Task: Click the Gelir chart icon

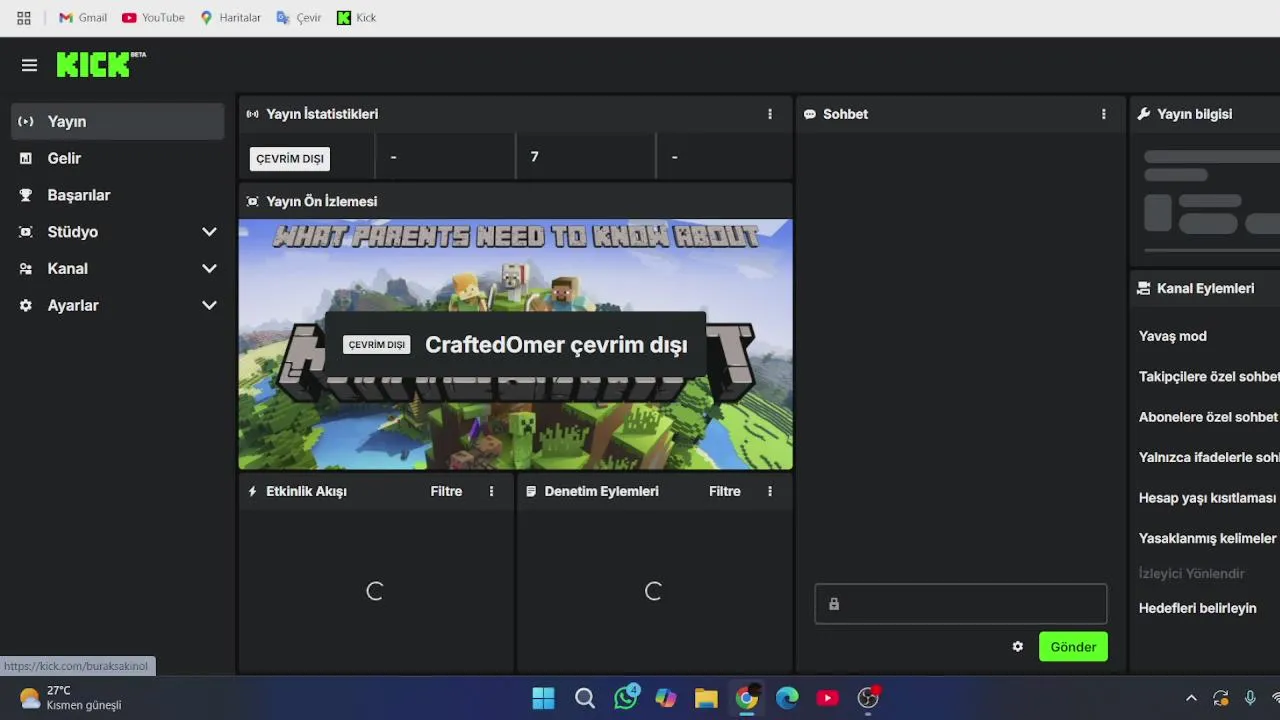Action: point(26,158)
